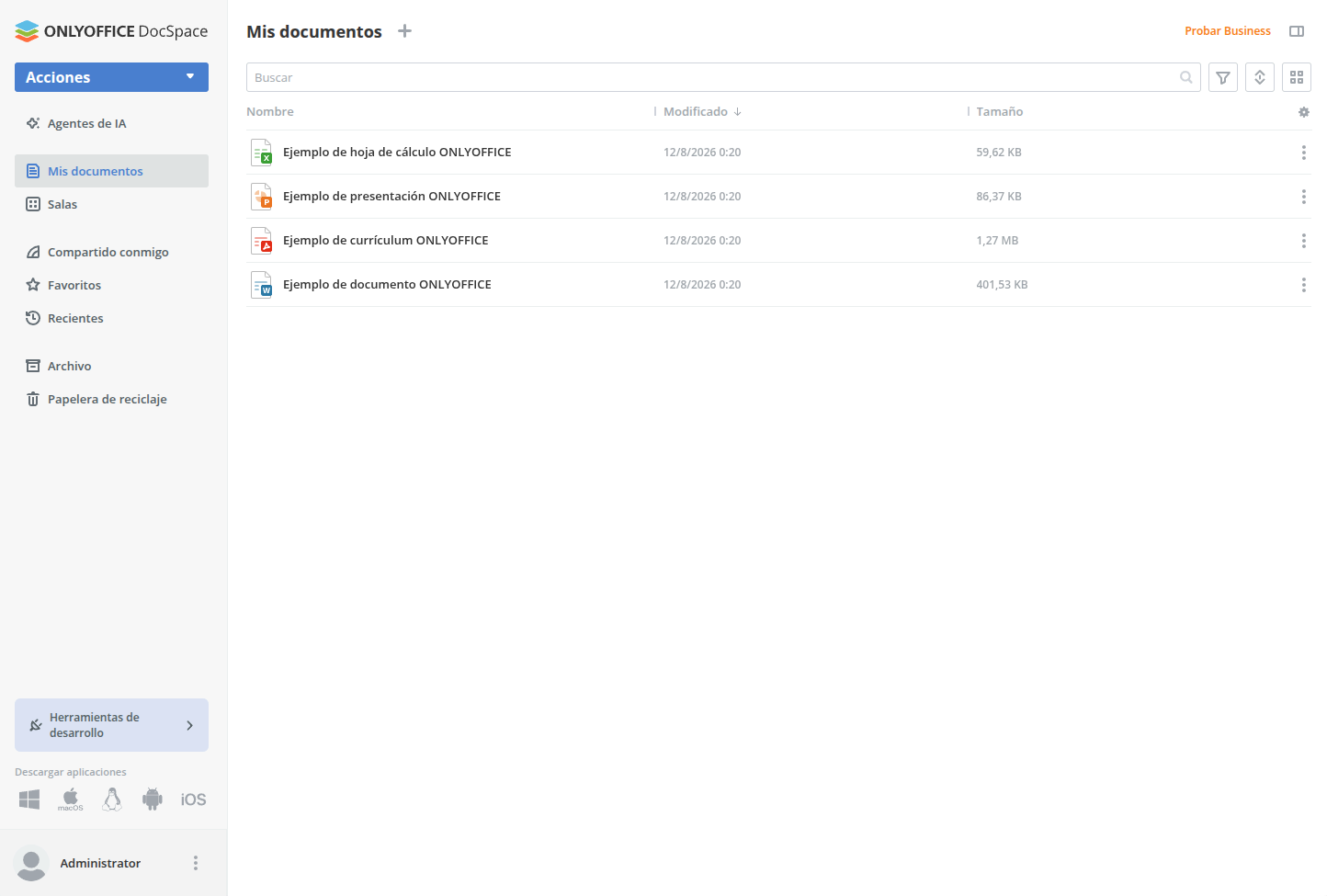Download the Linux desktop app

[112, 800]
